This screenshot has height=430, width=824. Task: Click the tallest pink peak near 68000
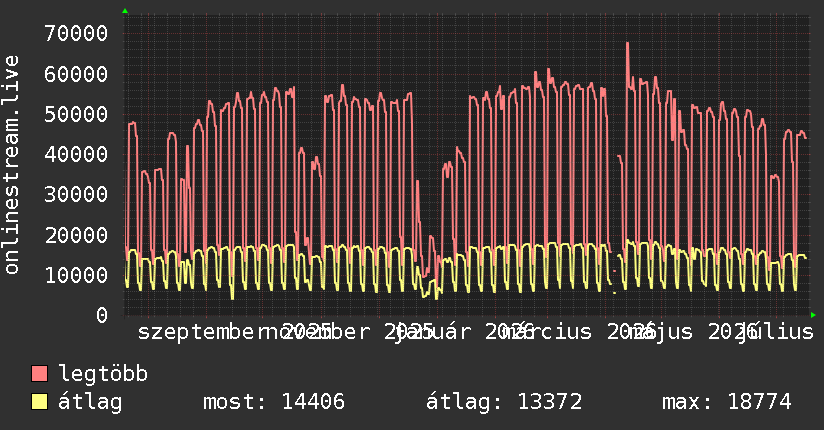pyautogui.click(x=627, y=44)
